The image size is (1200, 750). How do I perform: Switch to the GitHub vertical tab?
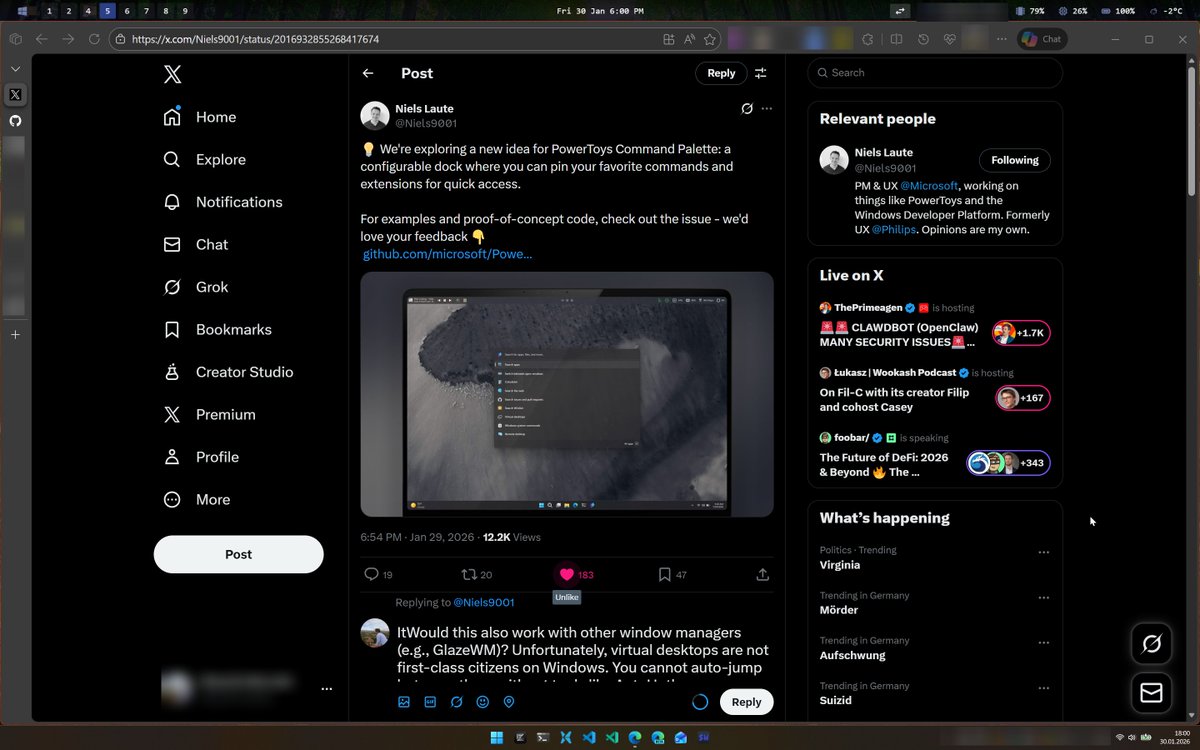pos(15,120)
